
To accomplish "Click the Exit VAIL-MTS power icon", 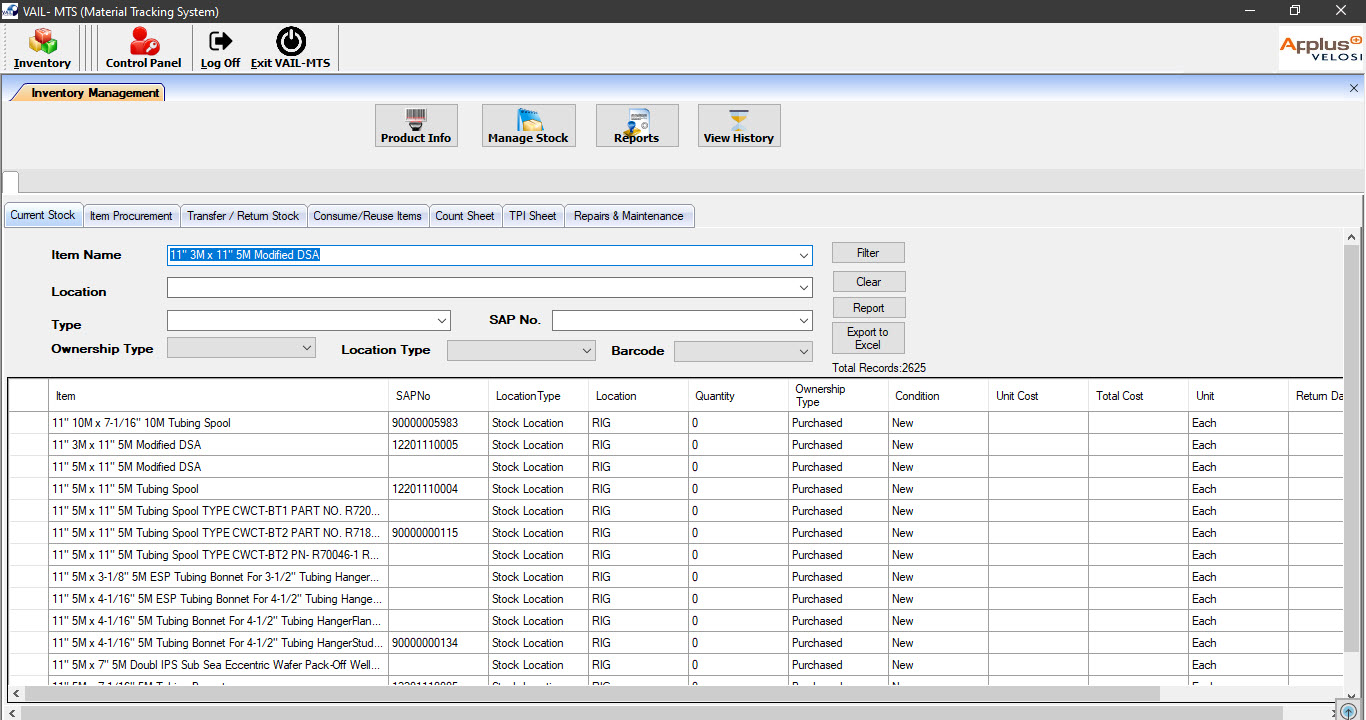I will coord(290,46).
